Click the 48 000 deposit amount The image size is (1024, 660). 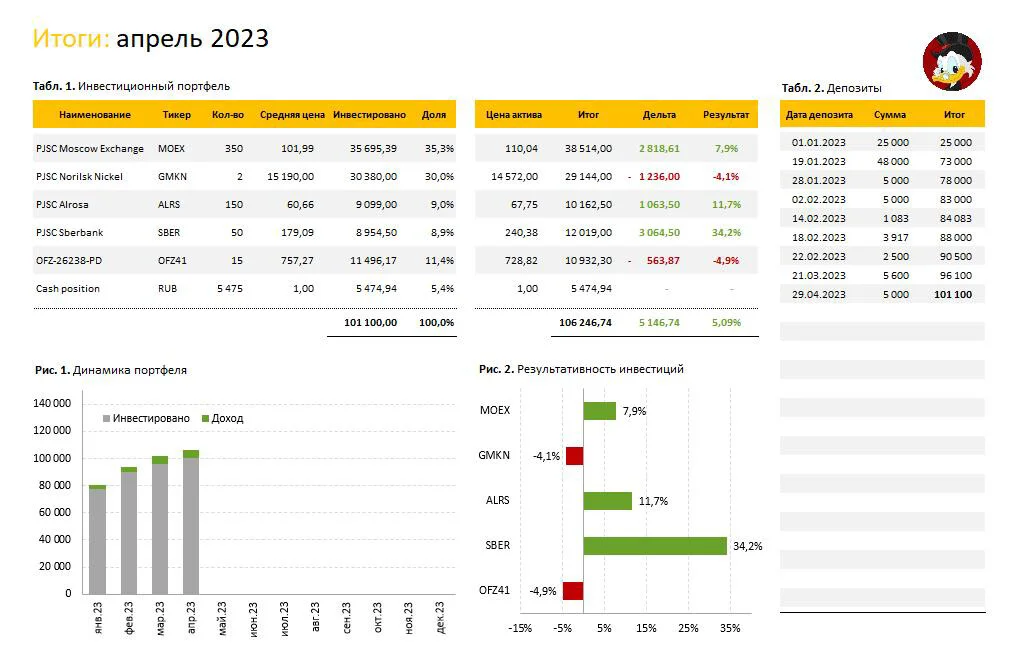tap(893, 161)
